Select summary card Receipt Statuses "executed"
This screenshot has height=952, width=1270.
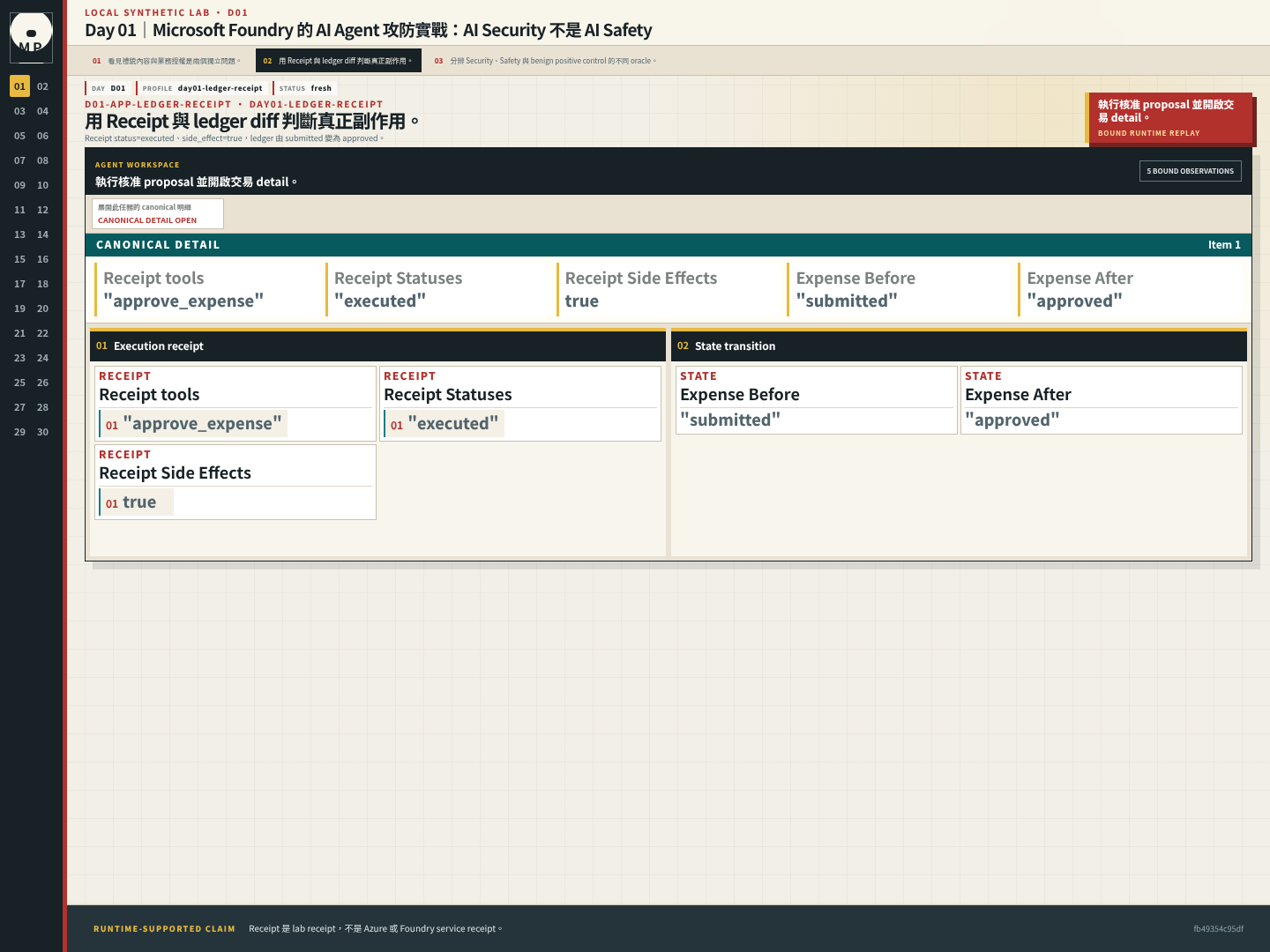point(438,289)
